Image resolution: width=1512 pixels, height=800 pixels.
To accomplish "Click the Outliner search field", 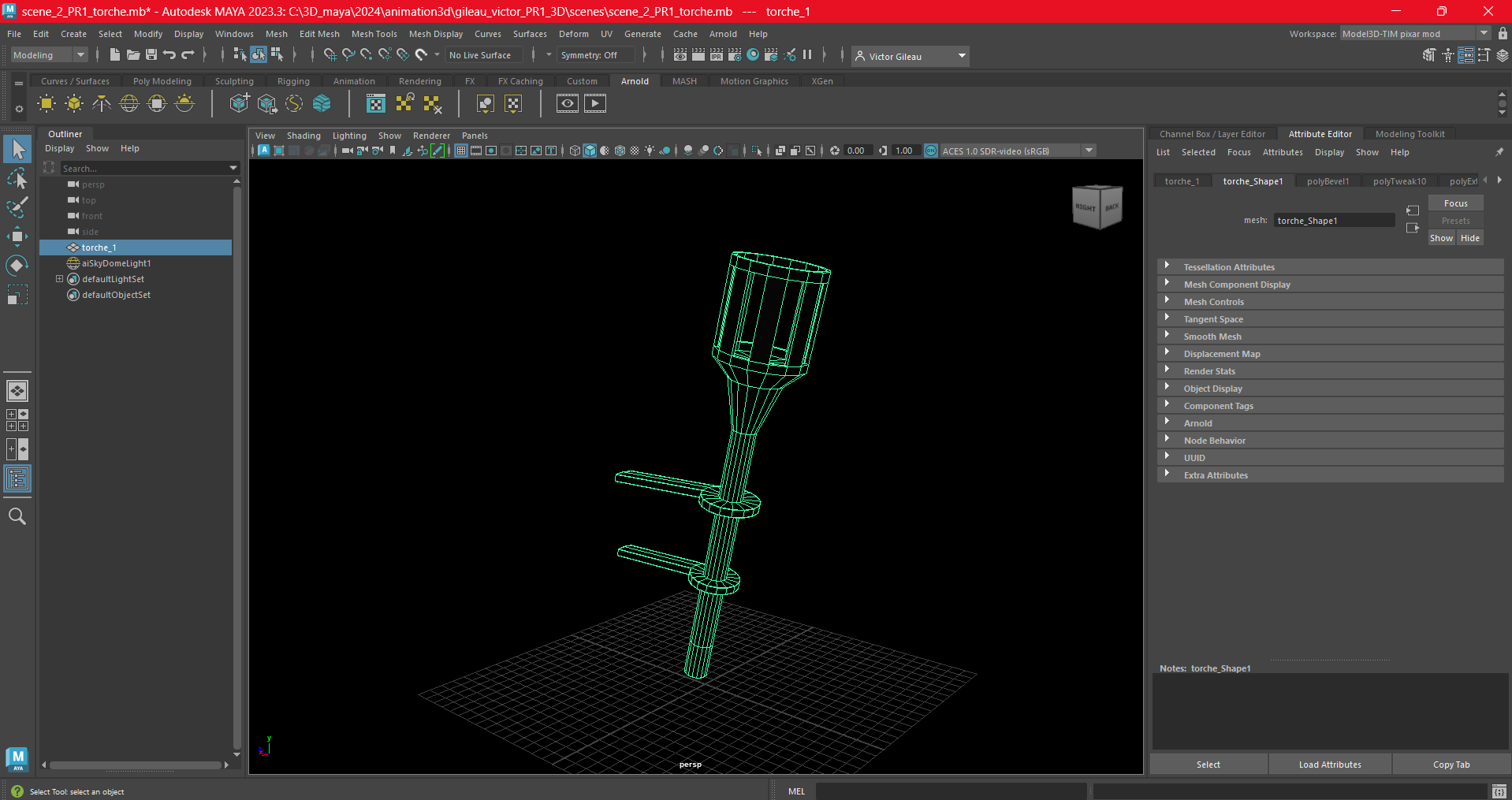I will pyautogui.click(x=145, y=168).
